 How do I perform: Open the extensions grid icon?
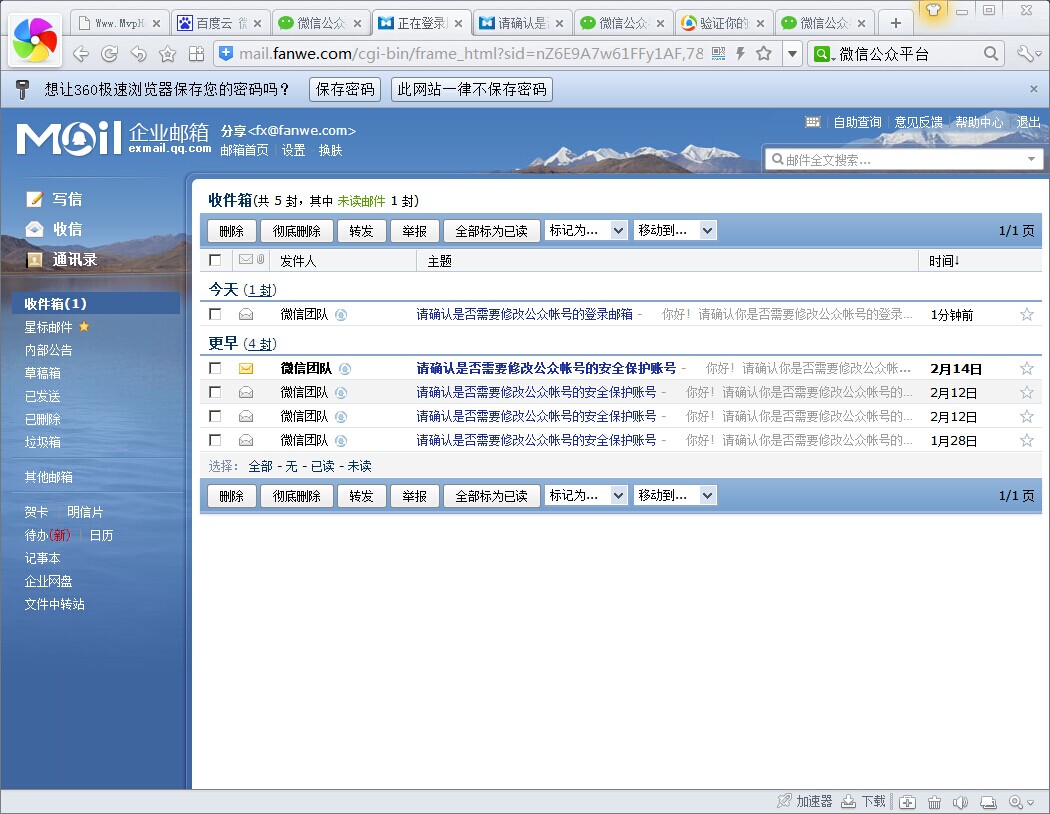point(196,54)
